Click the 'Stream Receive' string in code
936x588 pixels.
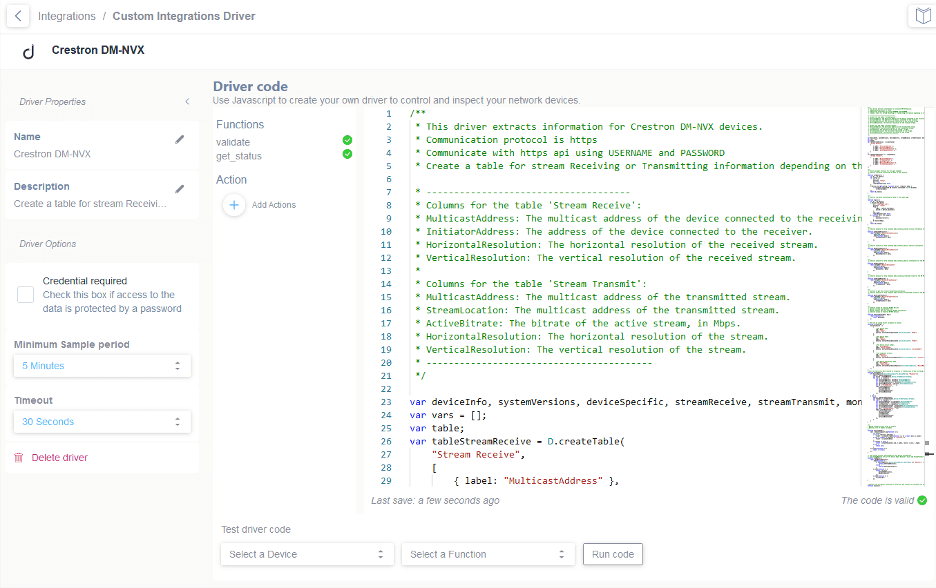tap(478, 454)
